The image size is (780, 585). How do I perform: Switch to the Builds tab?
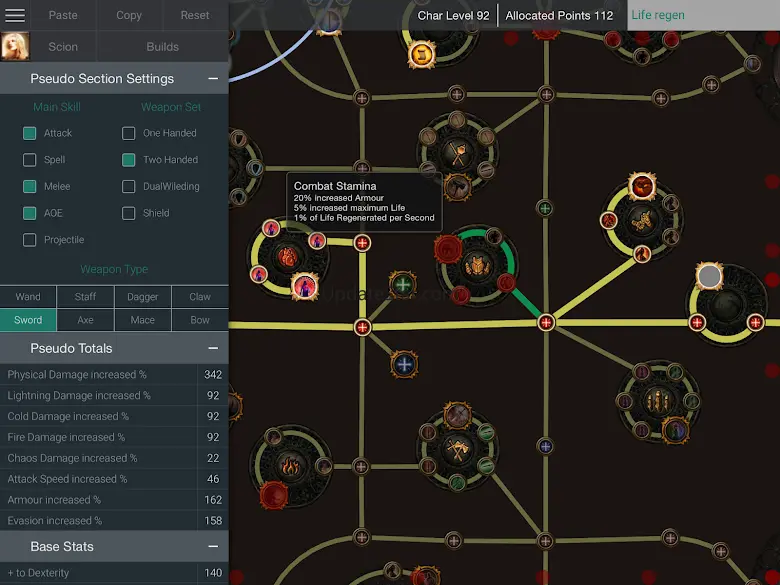pos(162,46)
